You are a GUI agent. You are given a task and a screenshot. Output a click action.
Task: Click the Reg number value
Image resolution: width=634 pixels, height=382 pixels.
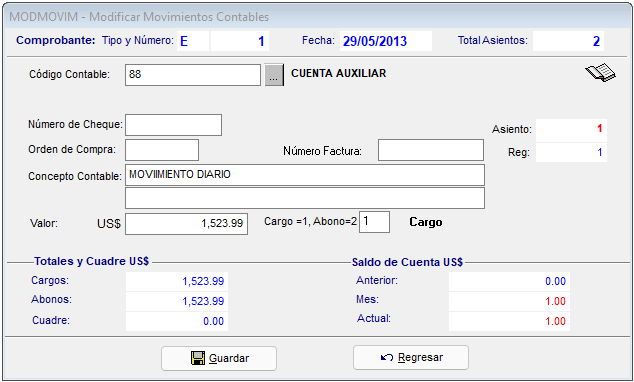click(571, 153)
